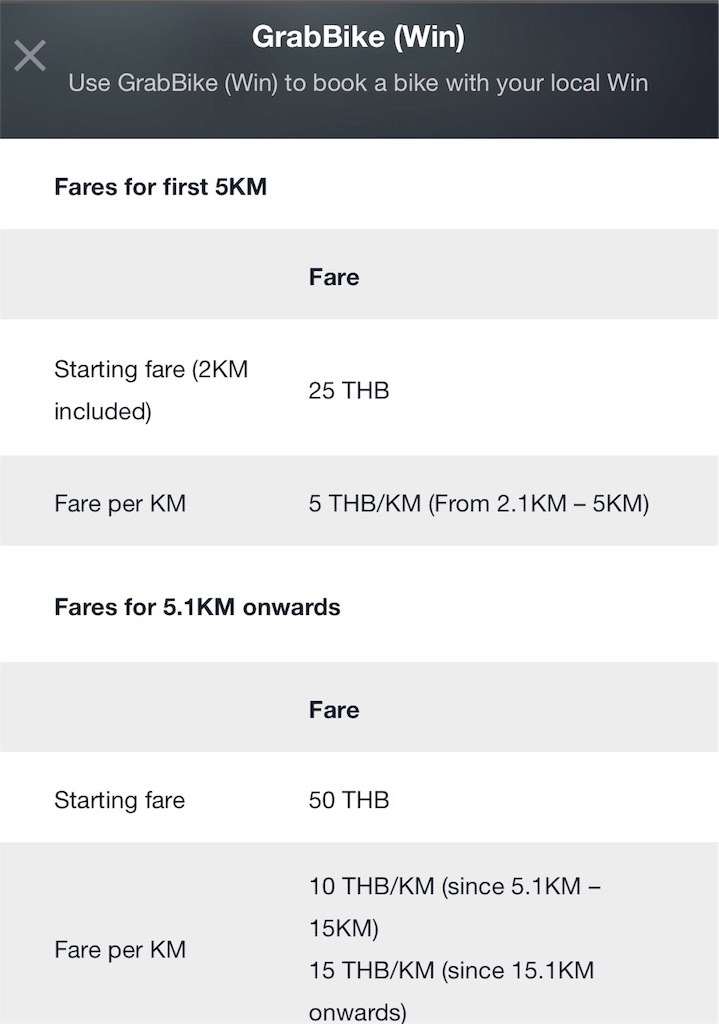This screenshot has height=1024, width=719.
Task: Tap the '15KM)' line of the fare
Action: tap(344, 929)
